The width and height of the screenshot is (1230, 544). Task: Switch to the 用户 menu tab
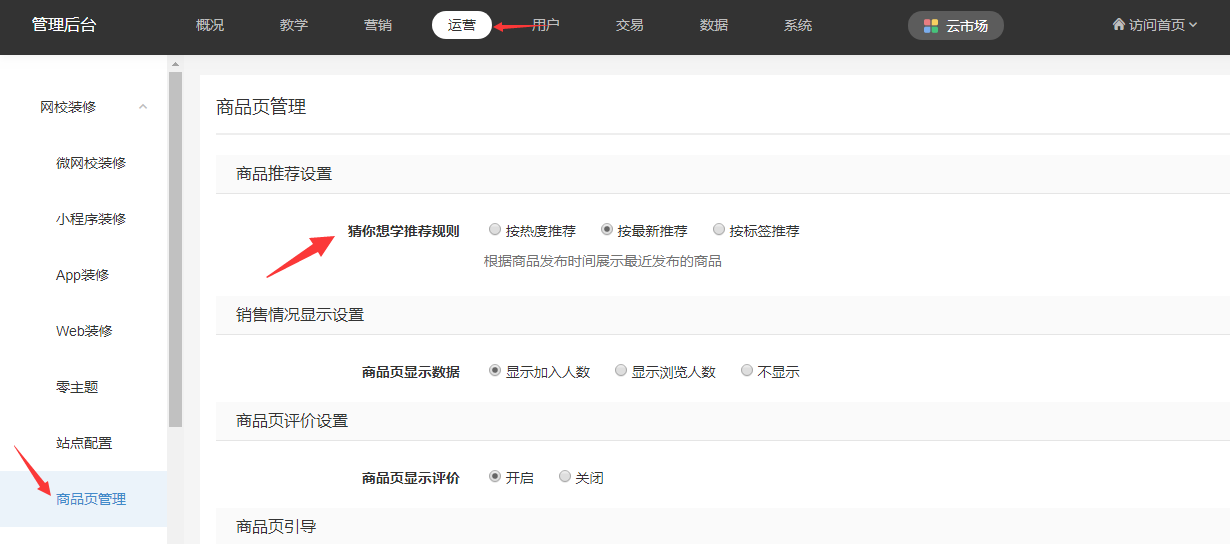tap(546, 26)
